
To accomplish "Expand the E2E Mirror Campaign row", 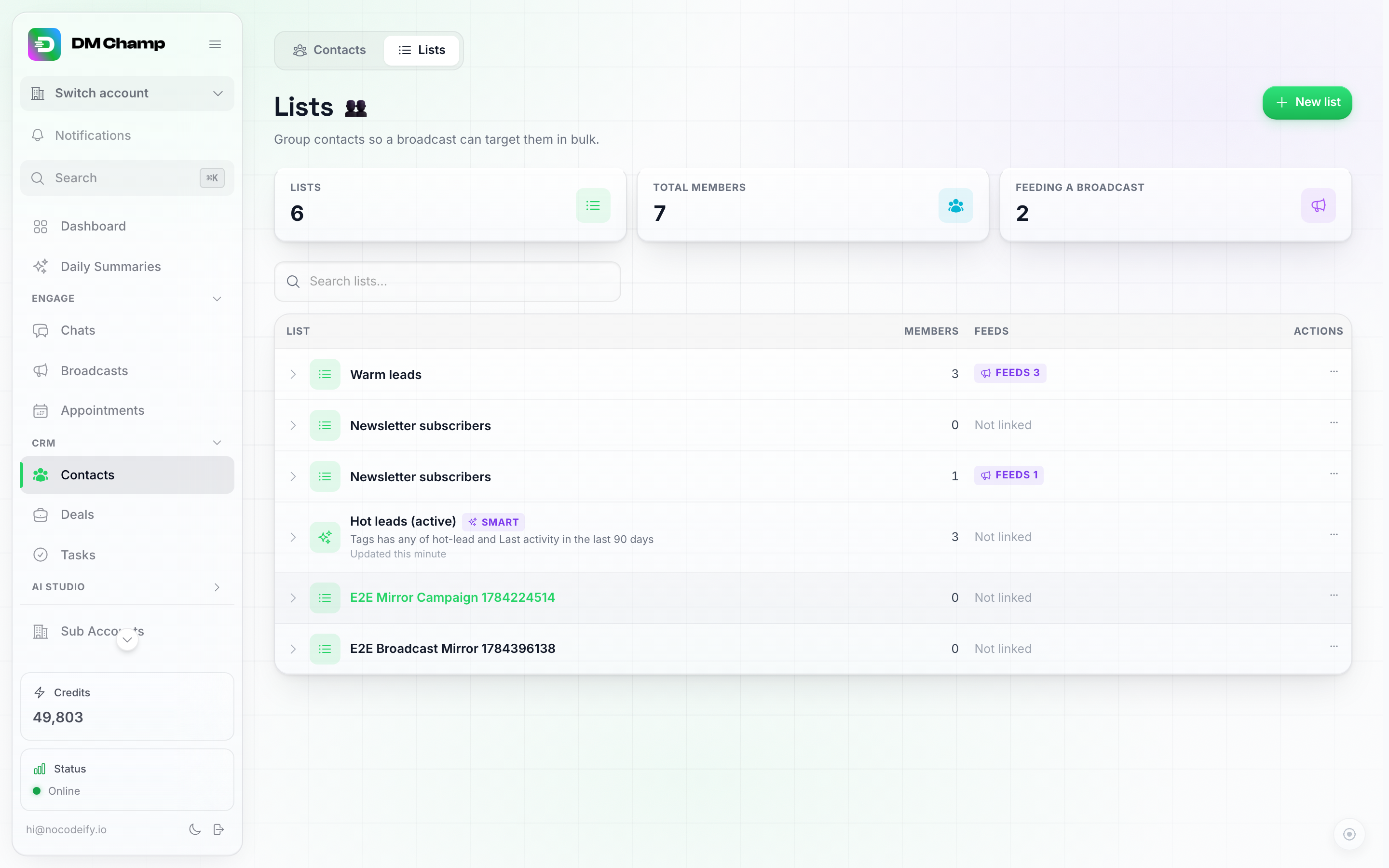I will tap(293, 597).
